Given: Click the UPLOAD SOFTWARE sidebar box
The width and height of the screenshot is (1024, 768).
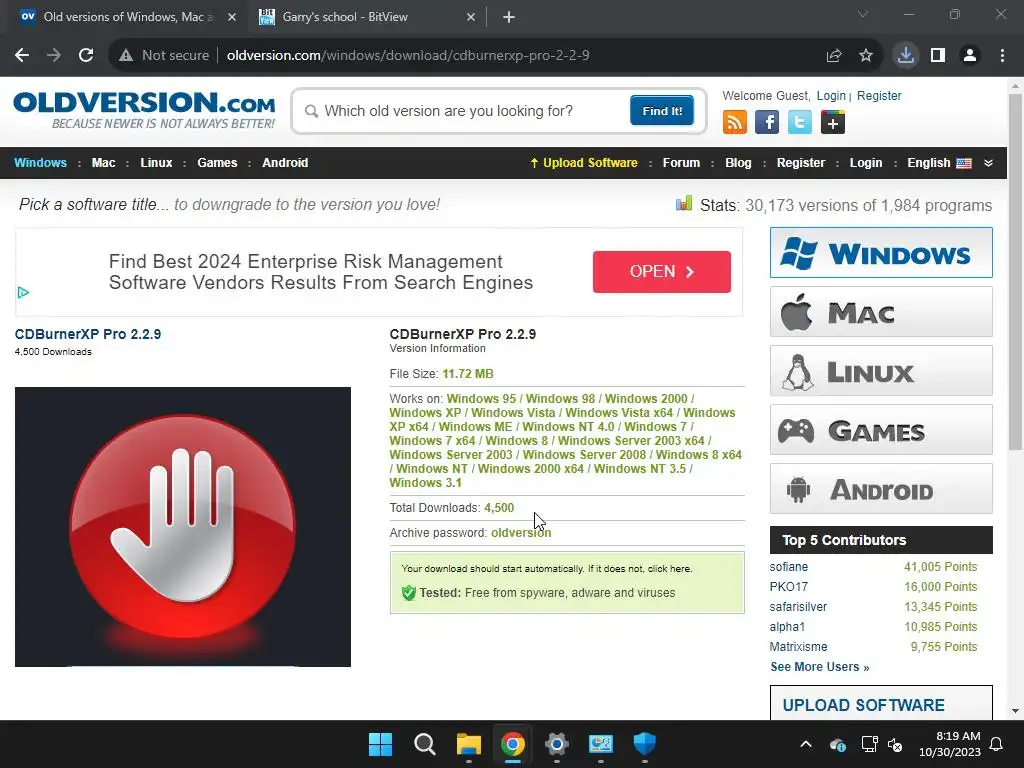Looking at the screenshot, I should 881,703.
